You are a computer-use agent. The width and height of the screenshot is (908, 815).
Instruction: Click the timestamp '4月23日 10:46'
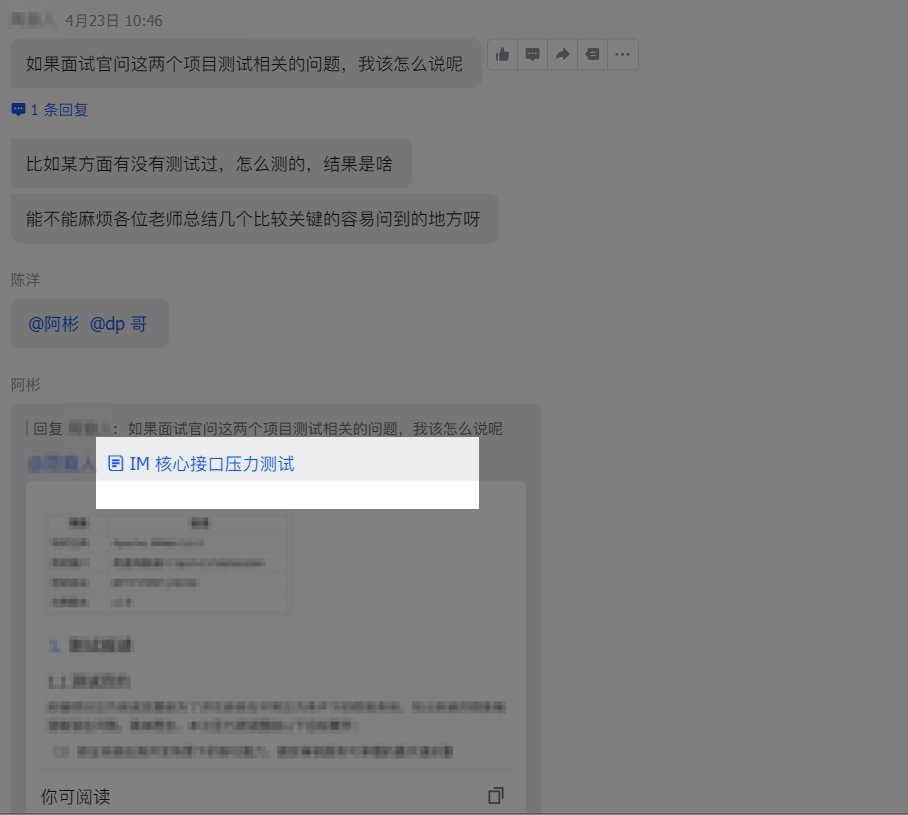pyautogui.click(x=114, y=21)
